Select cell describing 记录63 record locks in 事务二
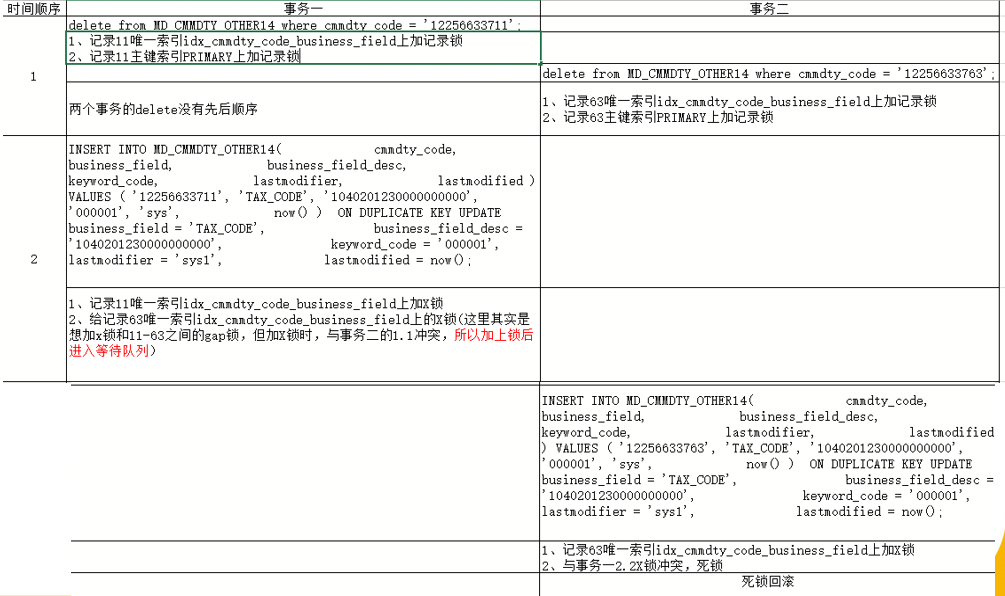1005x596 pixels. (x=769, y=109)
